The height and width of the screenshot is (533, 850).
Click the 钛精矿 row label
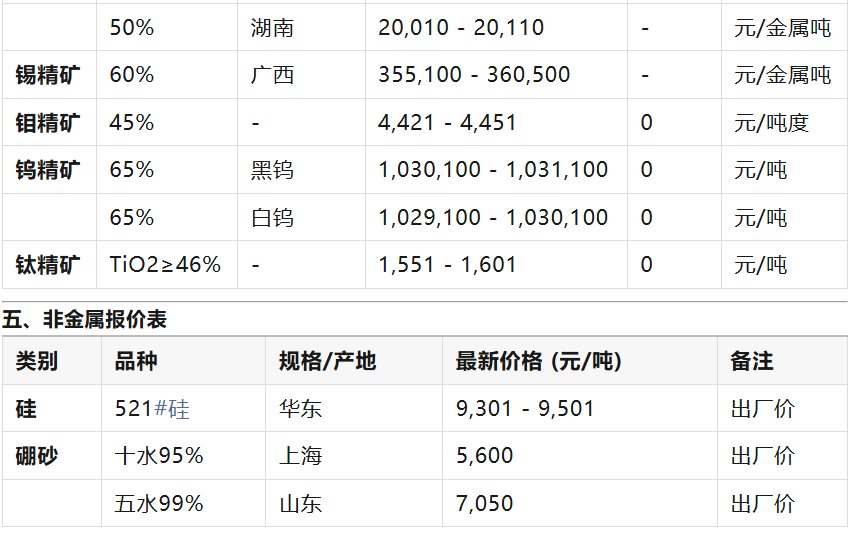coord(48,265)
